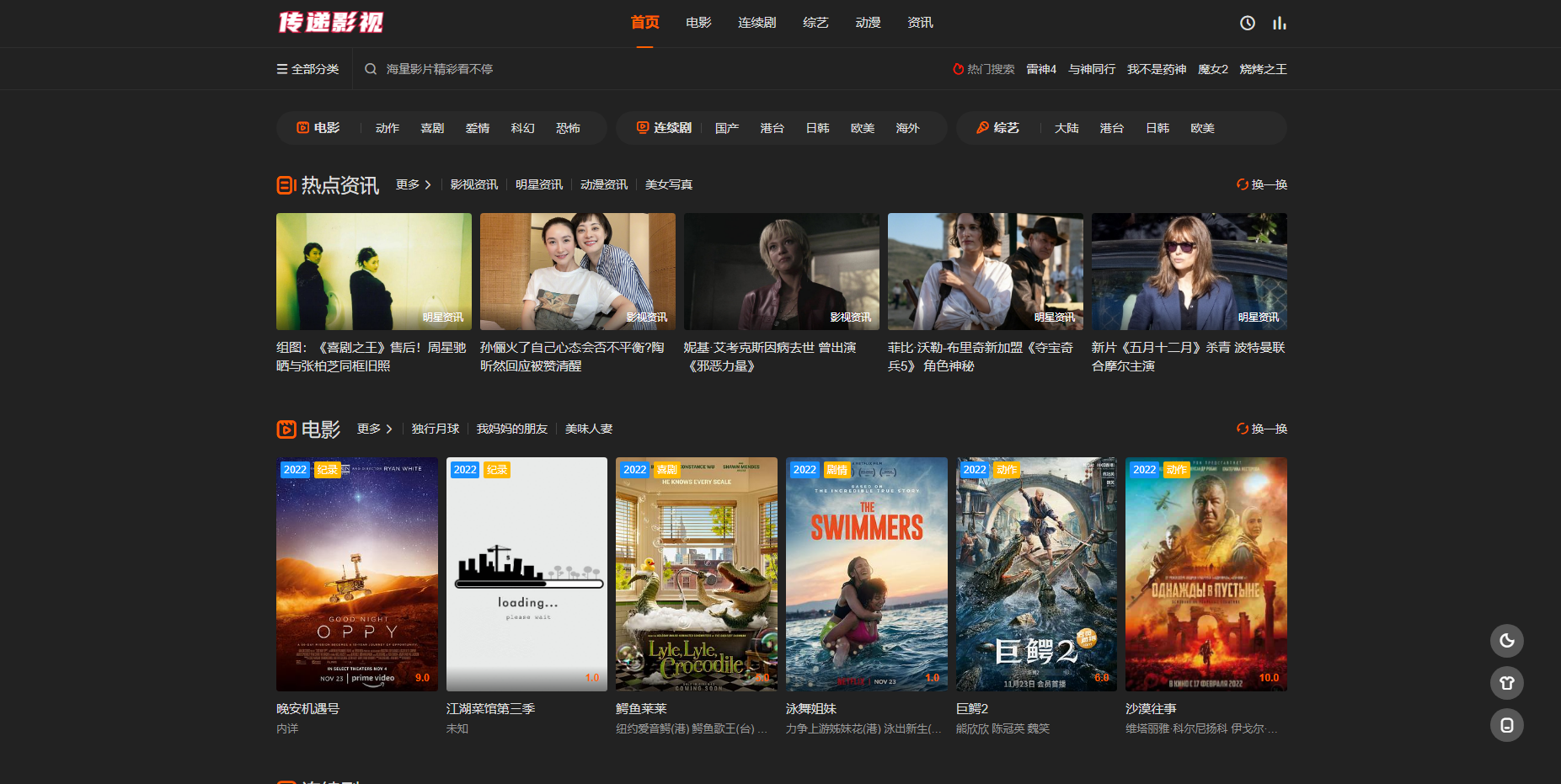This screenshot has height=784, width=1561.
Task: Open 更多 in 电影 section
Action: 375,429
